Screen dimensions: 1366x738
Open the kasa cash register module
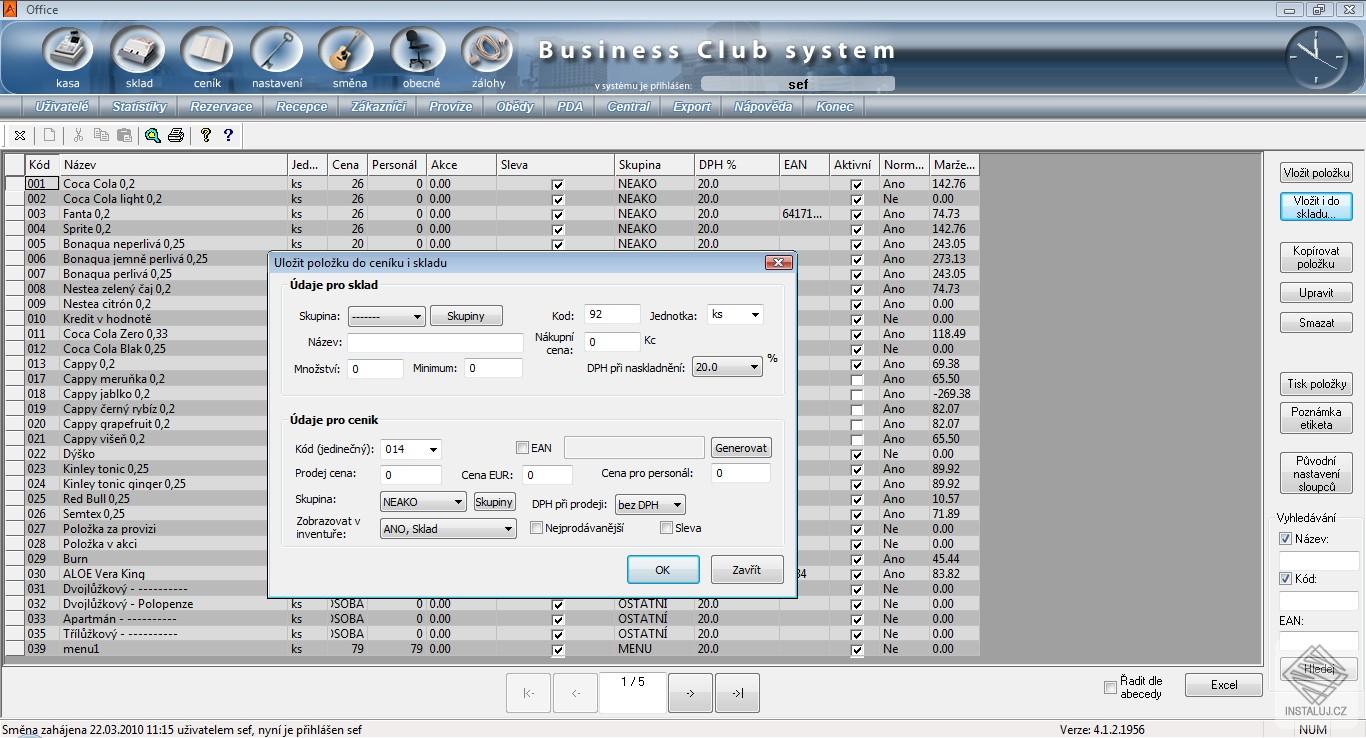[x=68, y=55]
